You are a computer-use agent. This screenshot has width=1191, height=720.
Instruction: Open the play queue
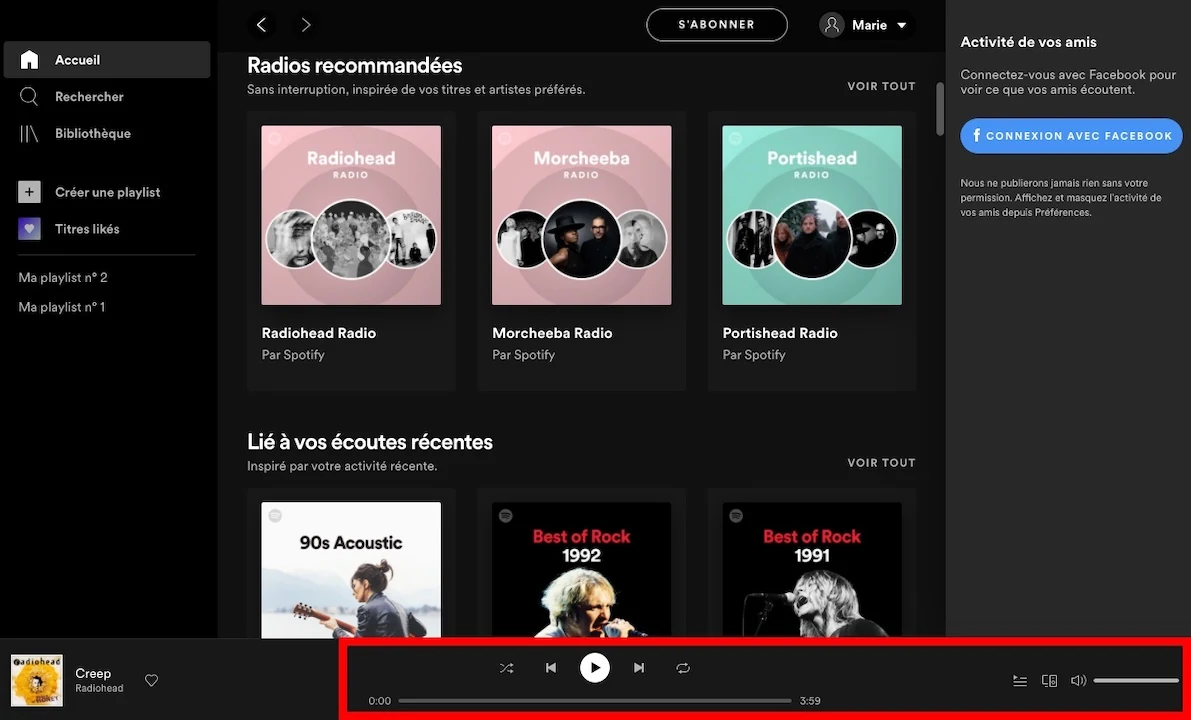1020,681
